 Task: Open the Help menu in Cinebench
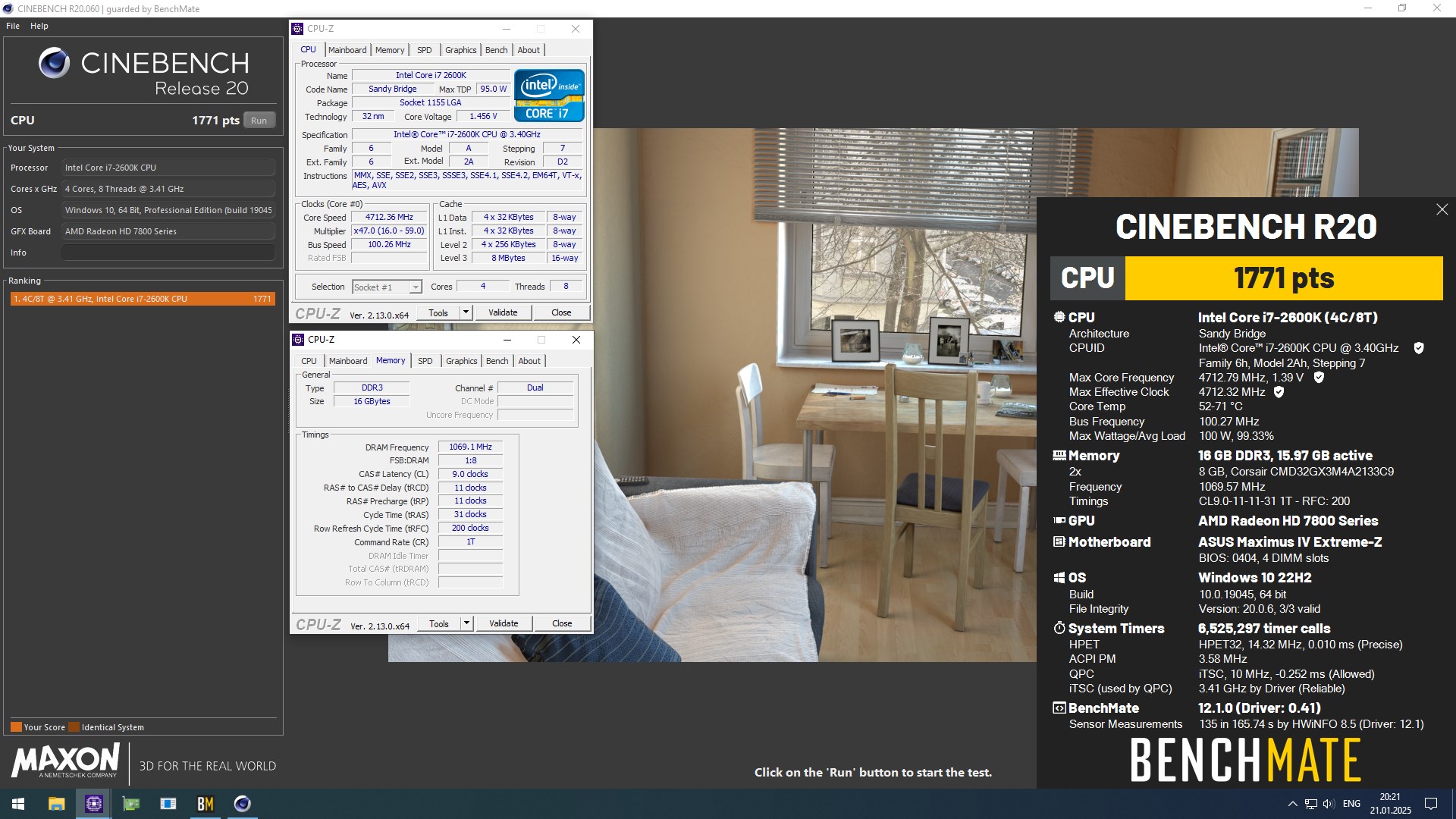pyautogui.click(x=39, y=26)
